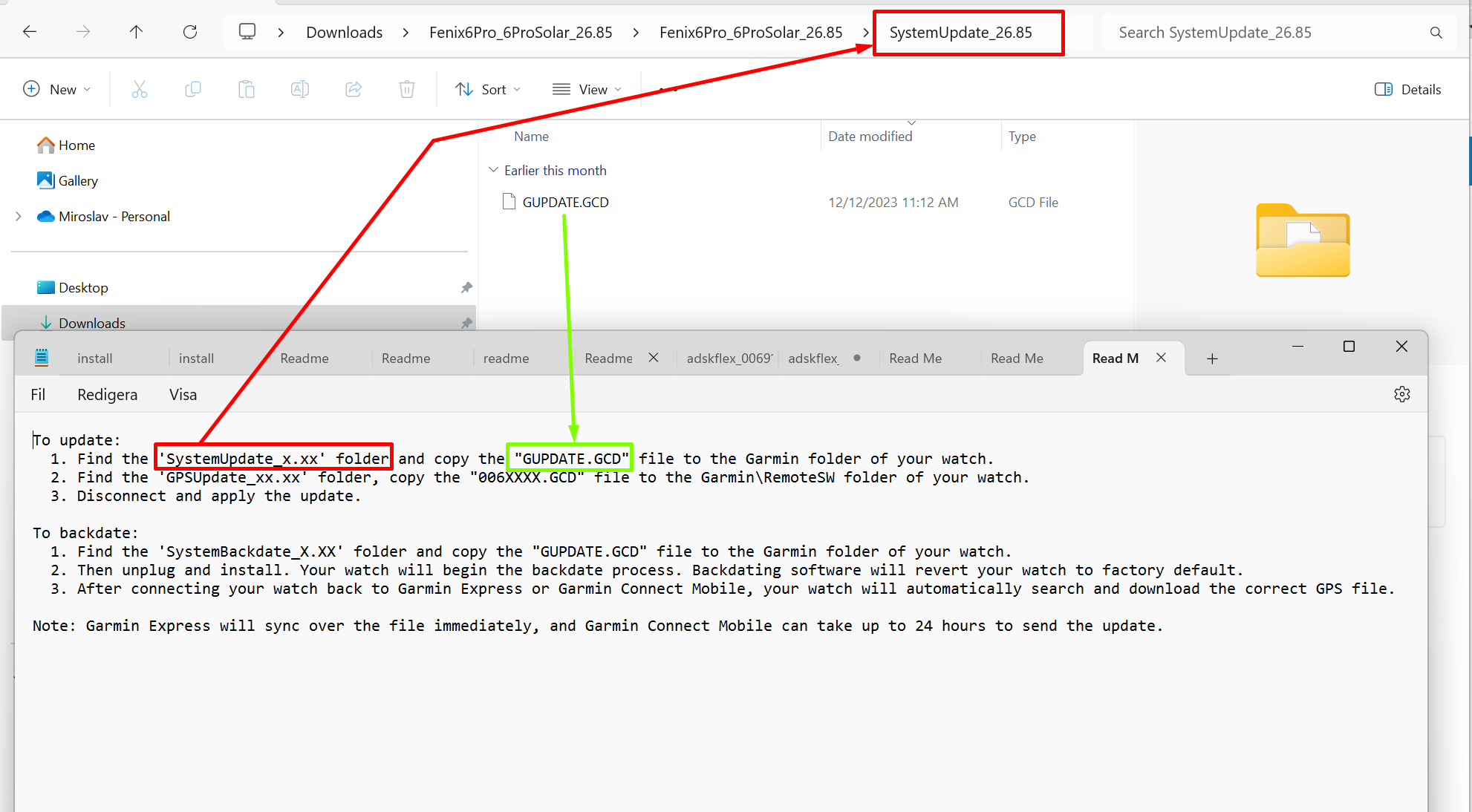Close the active Read M tab
The width and height of the screenshot is (1472, 812).
(x=1161, y=358)
